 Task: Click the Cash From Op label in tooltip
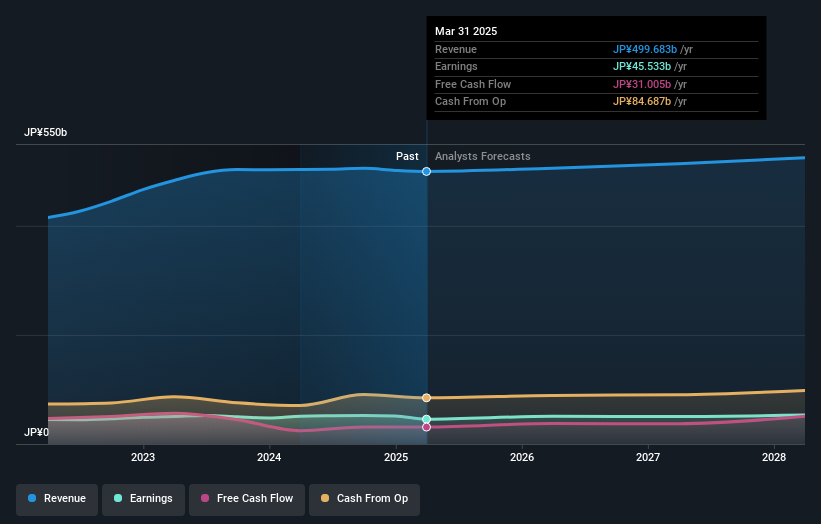click(470, 102)
